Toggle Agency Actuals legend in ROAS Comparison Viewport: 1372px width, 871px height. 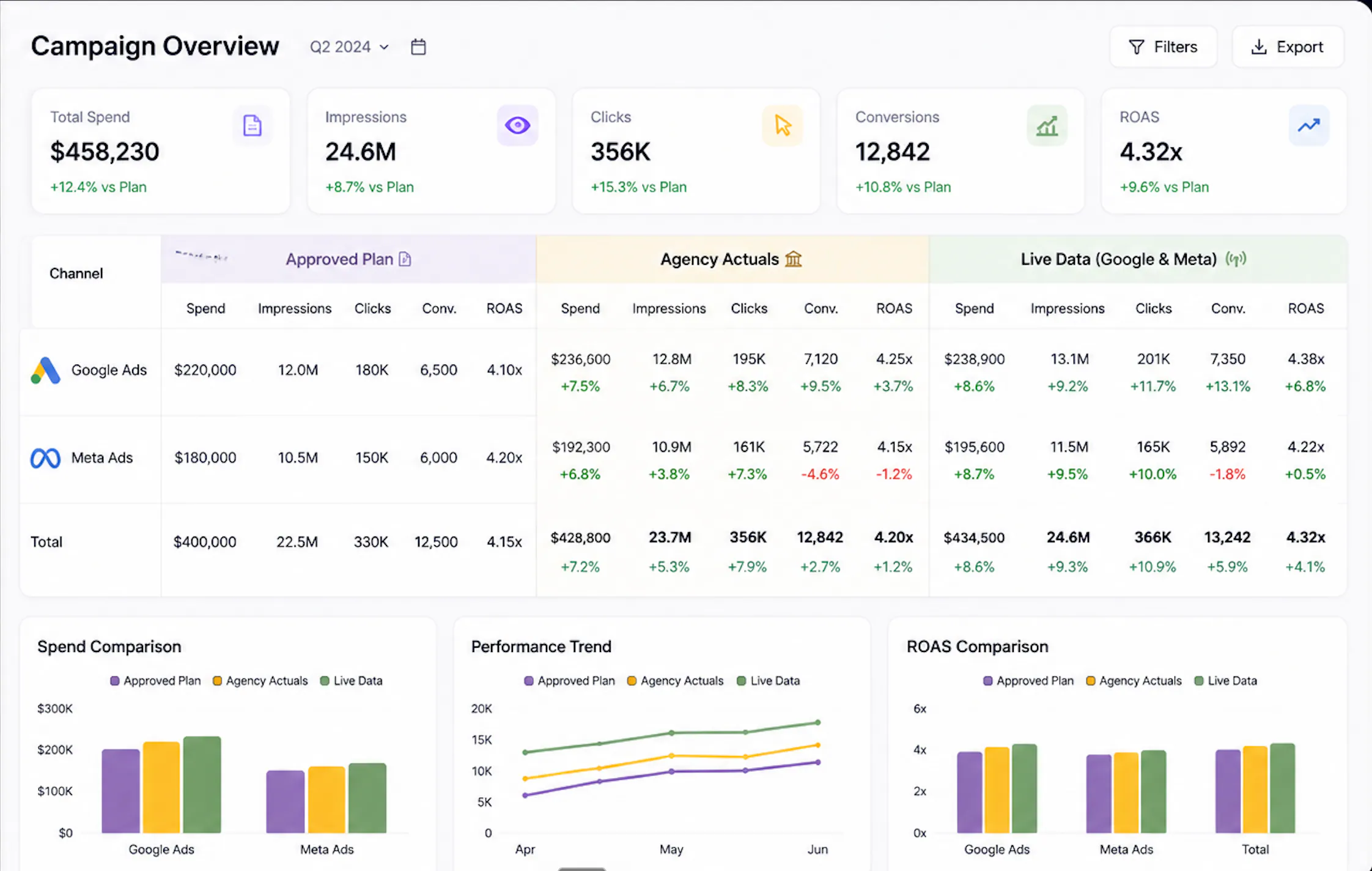point(1134,681)
